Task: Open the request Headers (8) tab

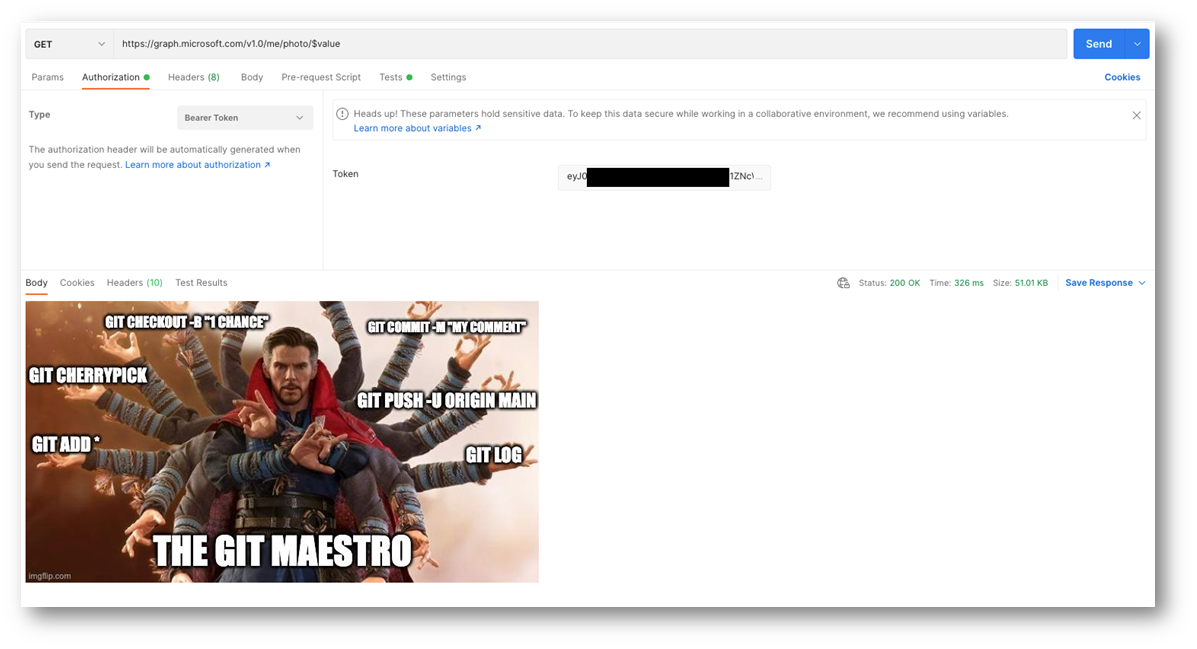Action: tap(194, 77)
